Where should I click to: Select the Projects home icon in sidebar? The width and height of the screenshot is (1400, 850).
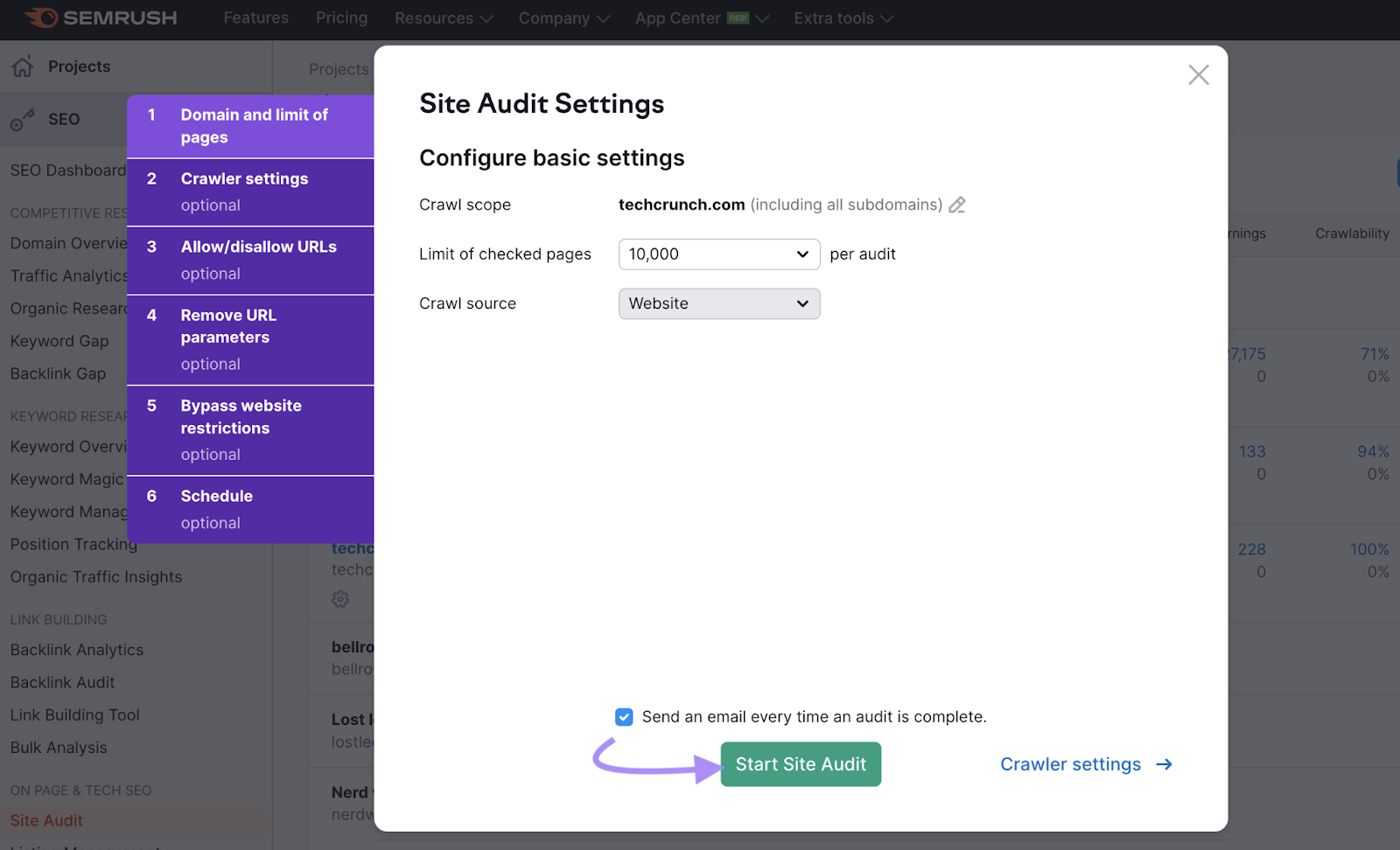(x=22, y=66)
